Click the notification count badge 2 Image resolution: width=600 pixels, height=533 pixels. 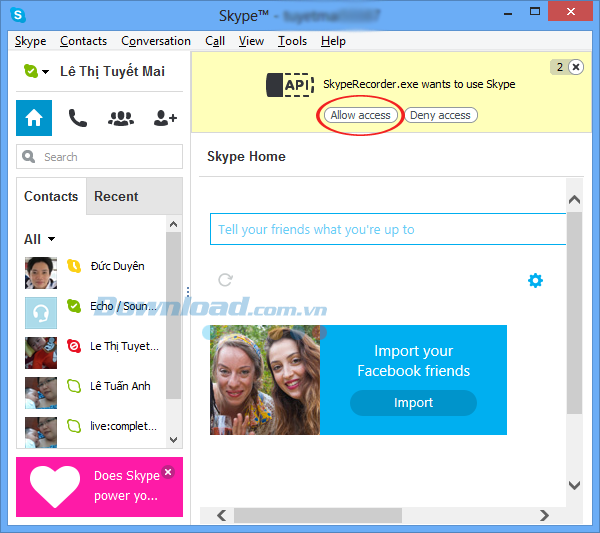pos(559,67)
